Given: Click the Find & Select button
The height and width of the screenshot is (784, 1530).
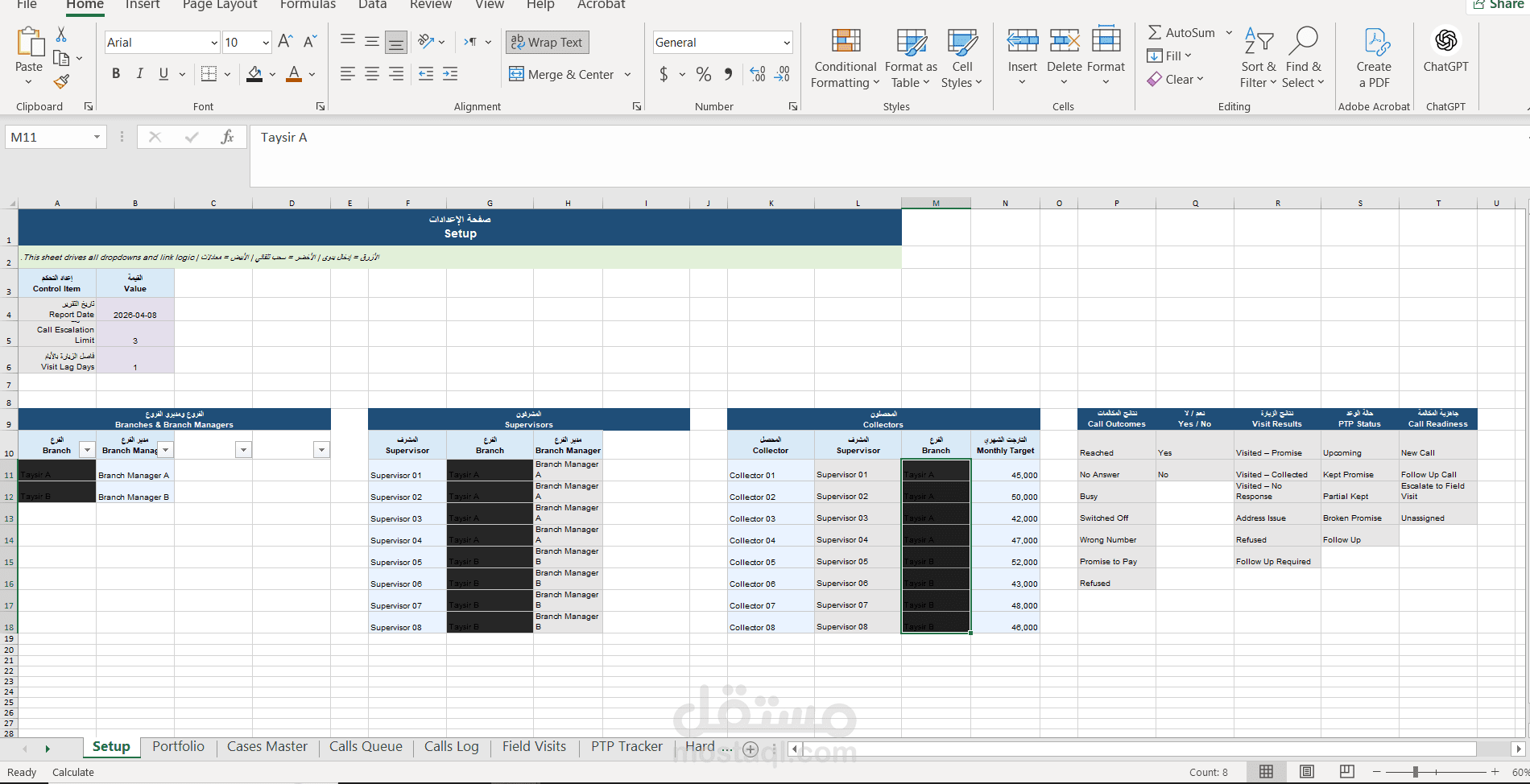Looking at the screenshot, I should click(1303, 58).
